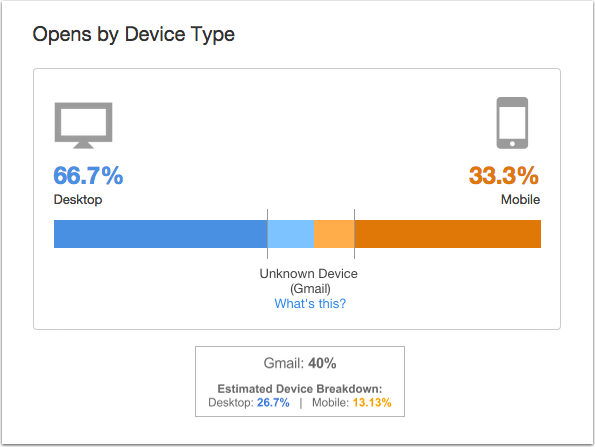Viewport: 595px width, 447px height.
Task: Select the light blue Gmail desktop segment
Action: tap(291, 234)
